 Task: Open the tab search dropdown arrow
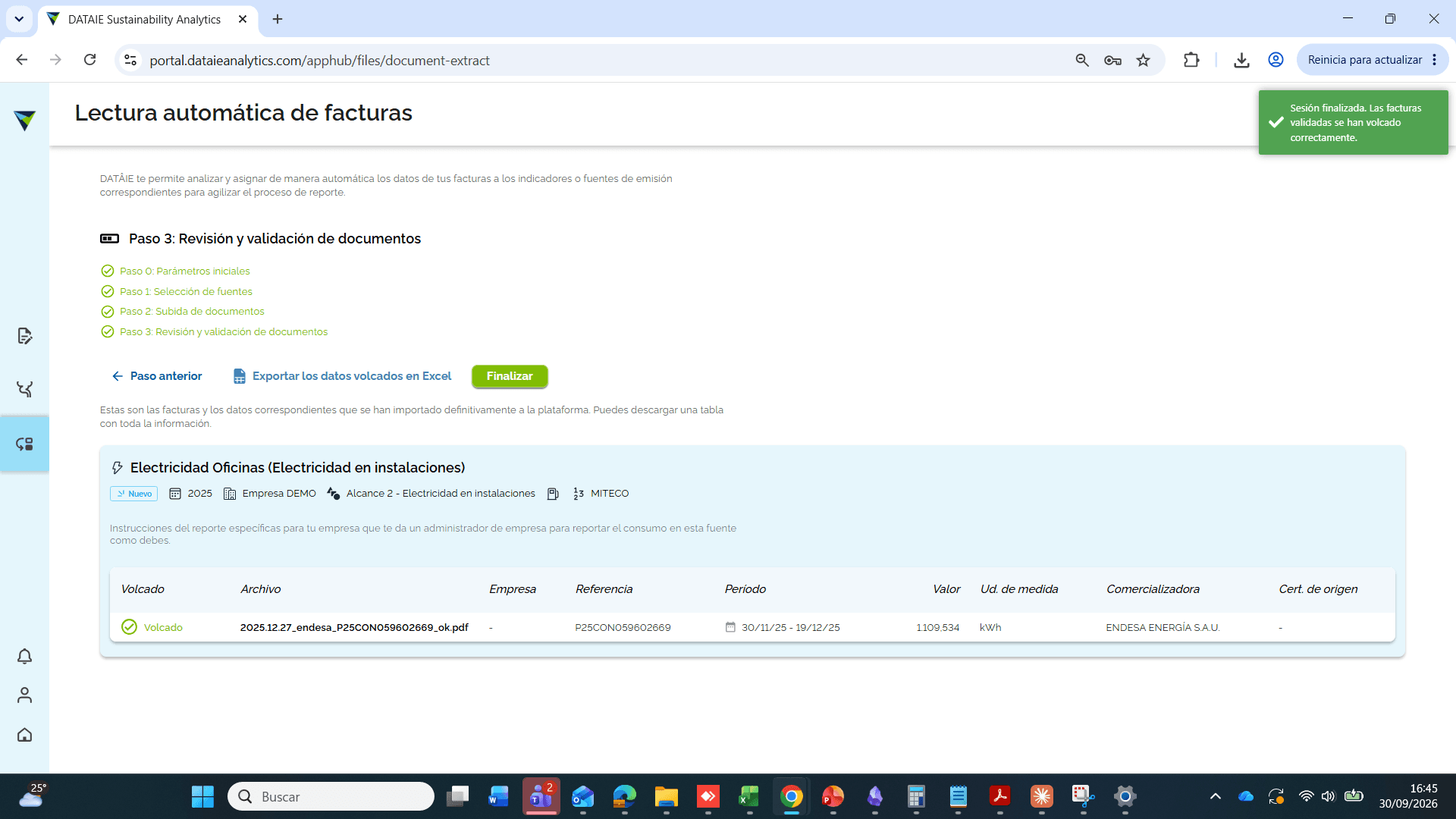coord(19,19)
